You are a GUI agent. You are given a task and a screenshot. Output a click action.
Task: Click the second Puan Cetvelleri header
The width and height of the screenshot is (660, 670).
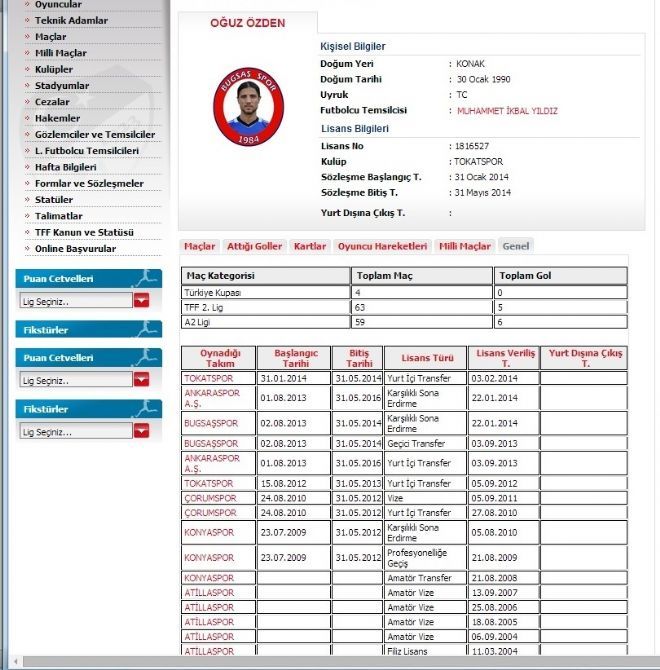click(x=89, y=358)
